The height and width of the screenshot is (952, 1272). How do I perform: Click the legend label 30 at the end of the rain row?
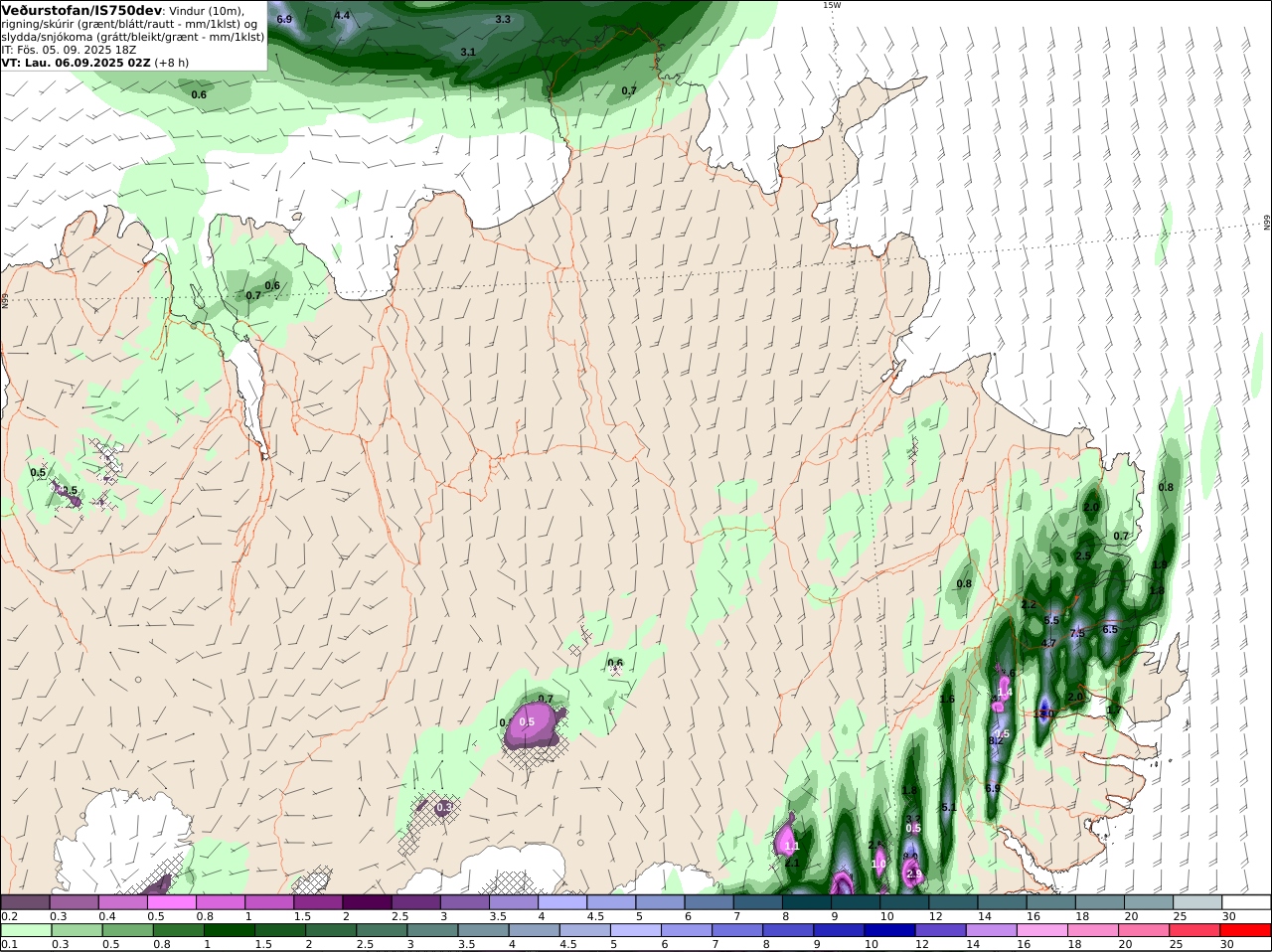pyautogui.click(x=1226, y=944)
